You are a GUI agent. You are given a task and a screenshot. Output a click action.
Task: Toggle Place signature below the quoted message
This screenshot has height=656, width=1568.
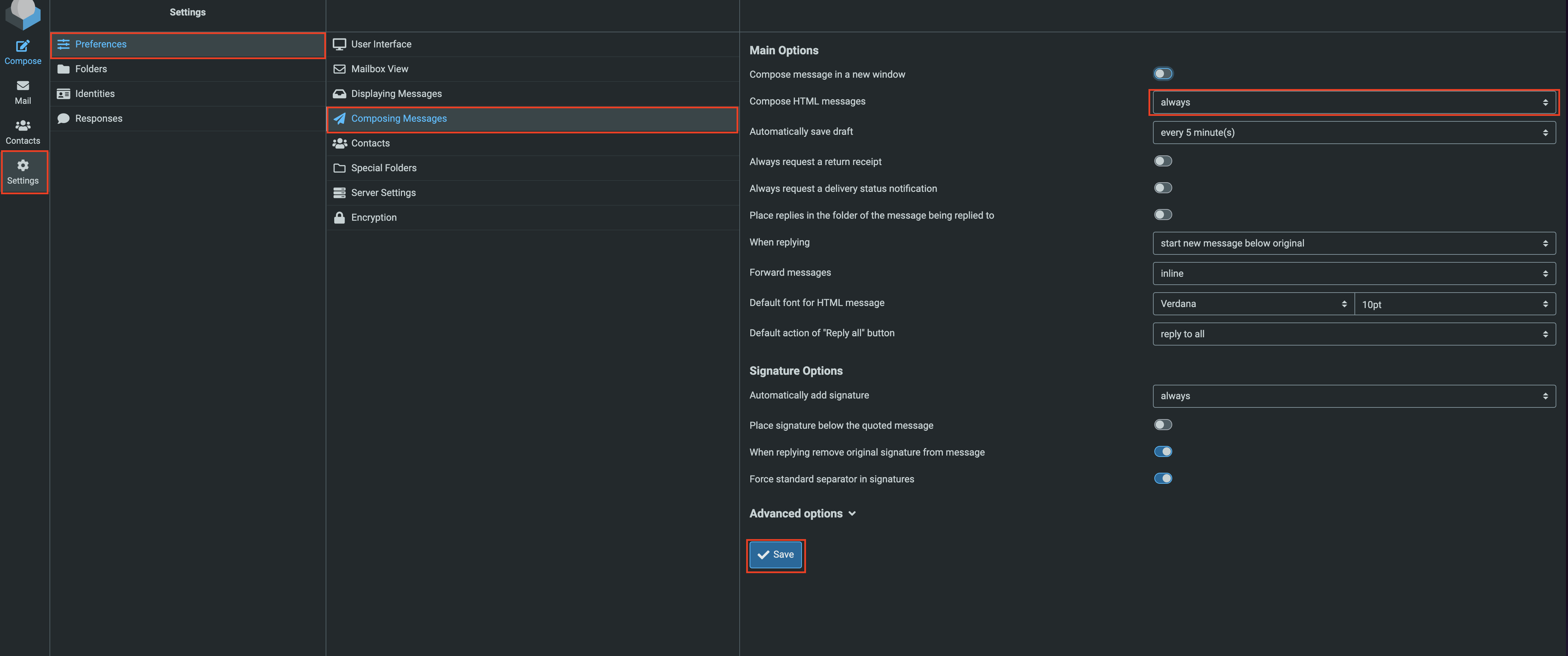1163,425
